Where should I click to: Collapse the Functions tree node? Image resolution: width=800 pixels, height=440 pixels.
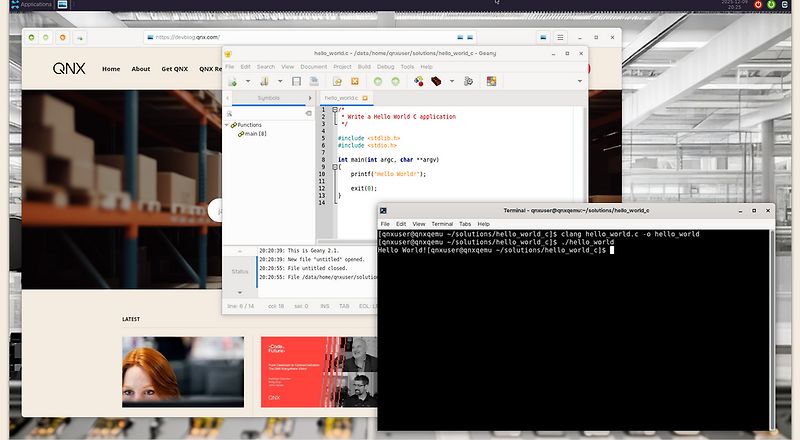coord(228,125)
